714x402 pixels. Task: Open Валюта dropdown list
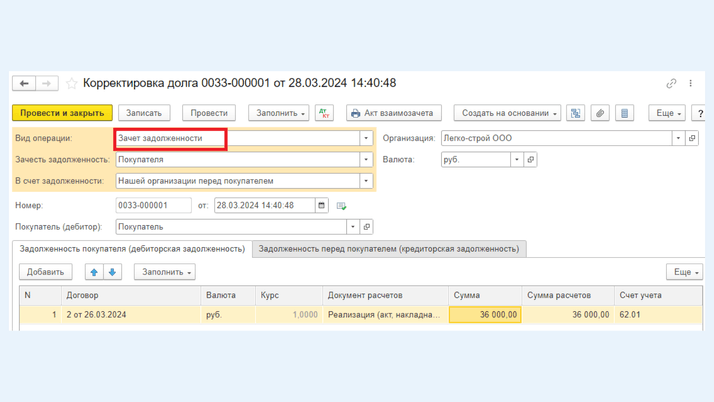tap(517, 159)
